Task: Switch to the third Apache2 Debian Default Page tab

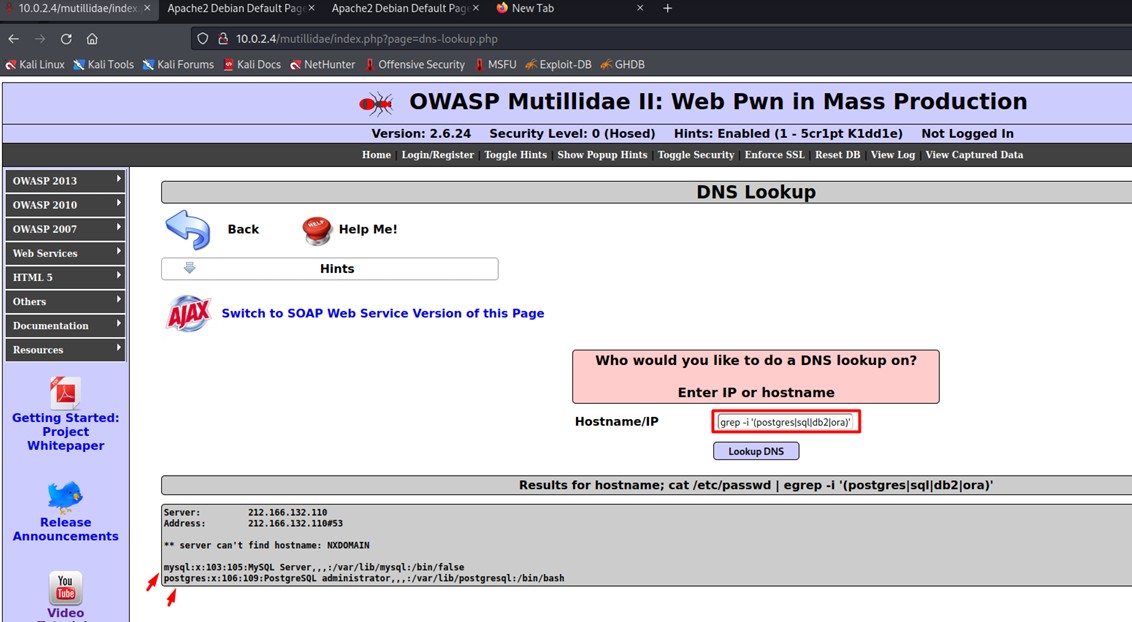Action: (401, 9)
